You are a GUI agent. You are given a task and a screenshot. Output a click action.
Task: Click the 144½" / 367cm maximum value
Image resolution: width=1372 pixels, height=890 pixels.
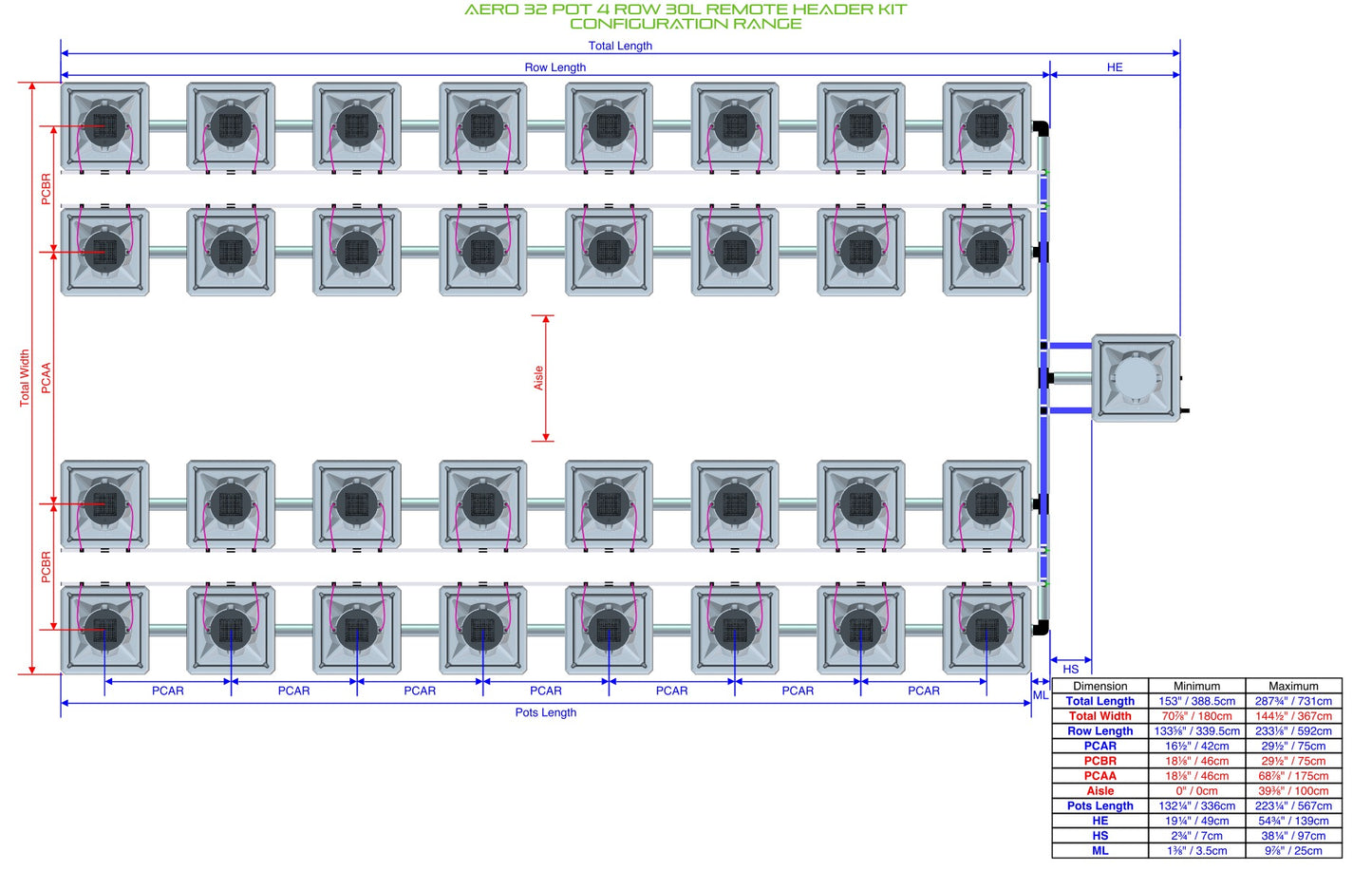1293,716
